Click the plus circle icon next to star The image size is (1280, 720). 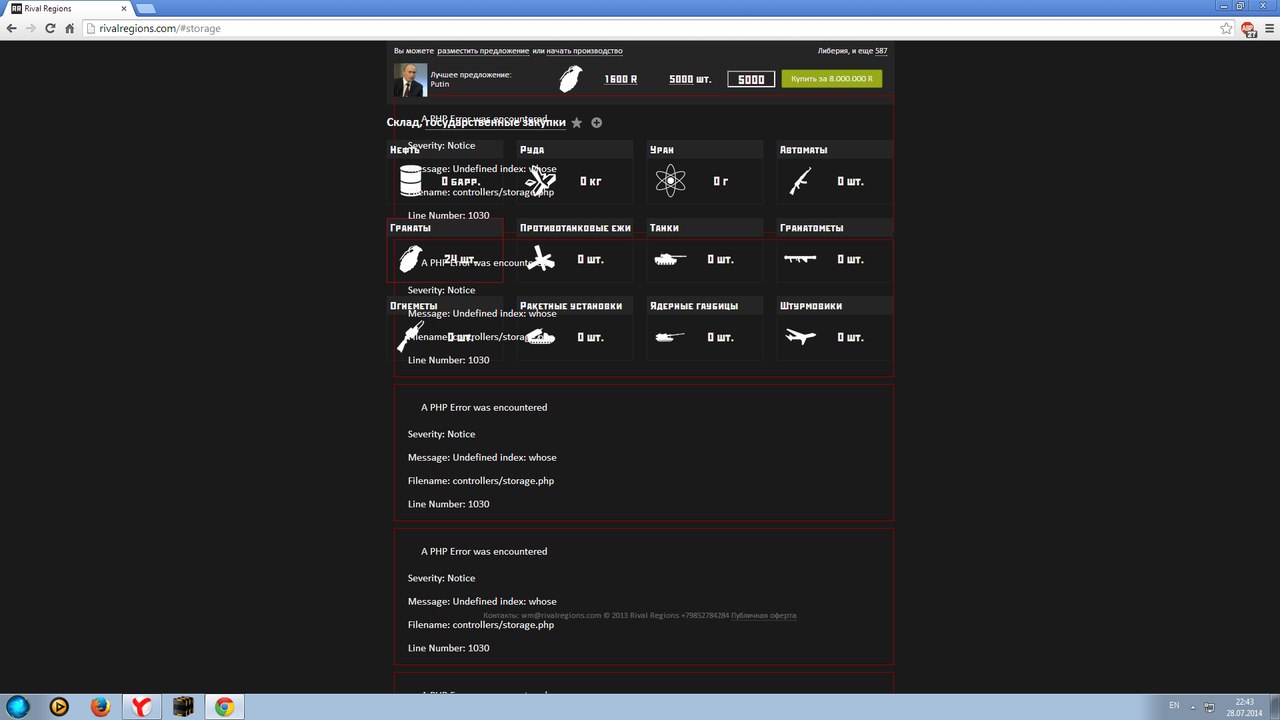(597, 123)
